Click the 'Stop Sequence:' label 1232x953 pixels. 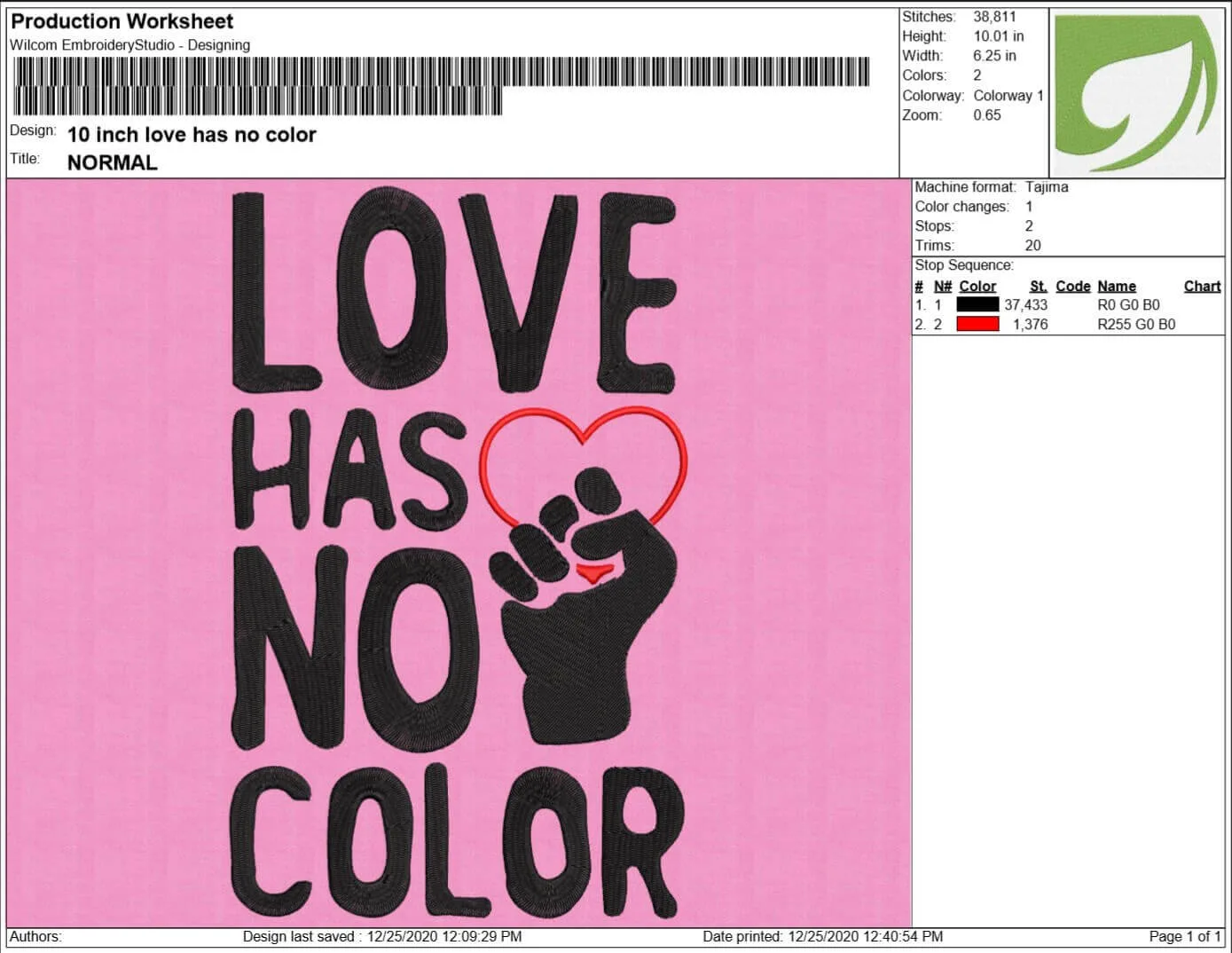pyautogui.click(x=964, y=265)
